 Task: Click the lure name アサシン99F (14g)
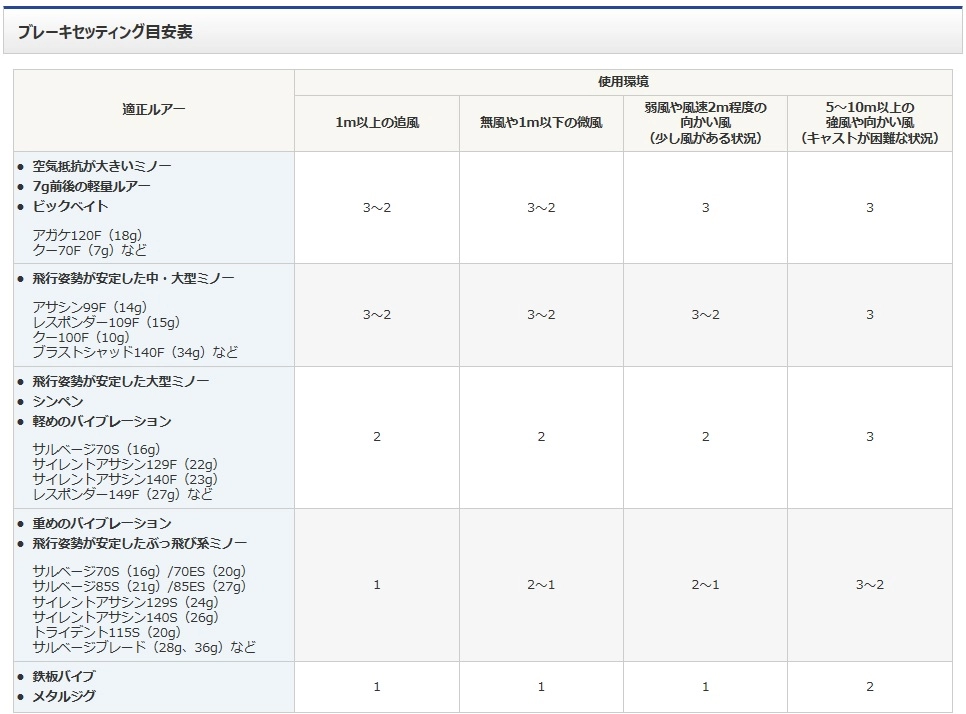(89, 307)
